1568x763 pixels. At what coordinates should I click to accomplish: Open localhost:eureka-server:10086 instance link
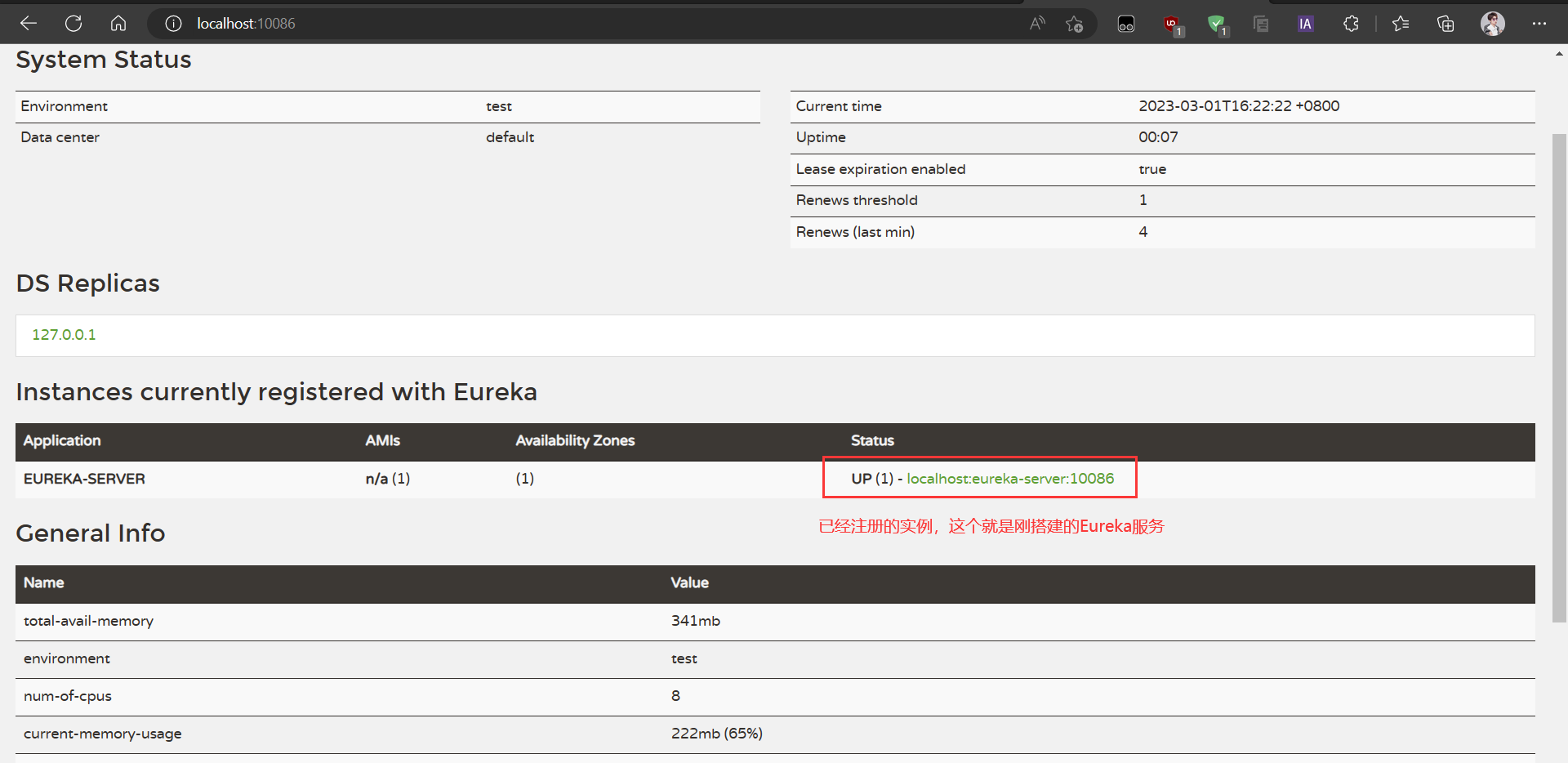(x=1010, y=479)
